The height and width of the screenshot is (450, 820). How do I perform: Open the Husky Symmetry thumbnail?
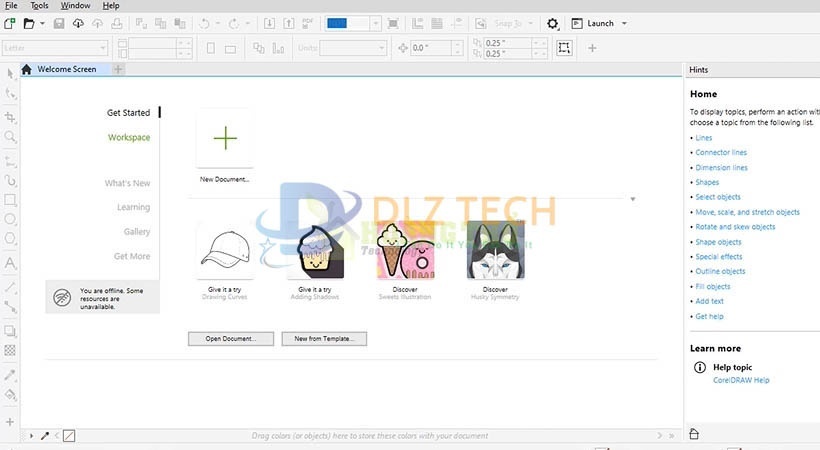[x=497, y=250]
